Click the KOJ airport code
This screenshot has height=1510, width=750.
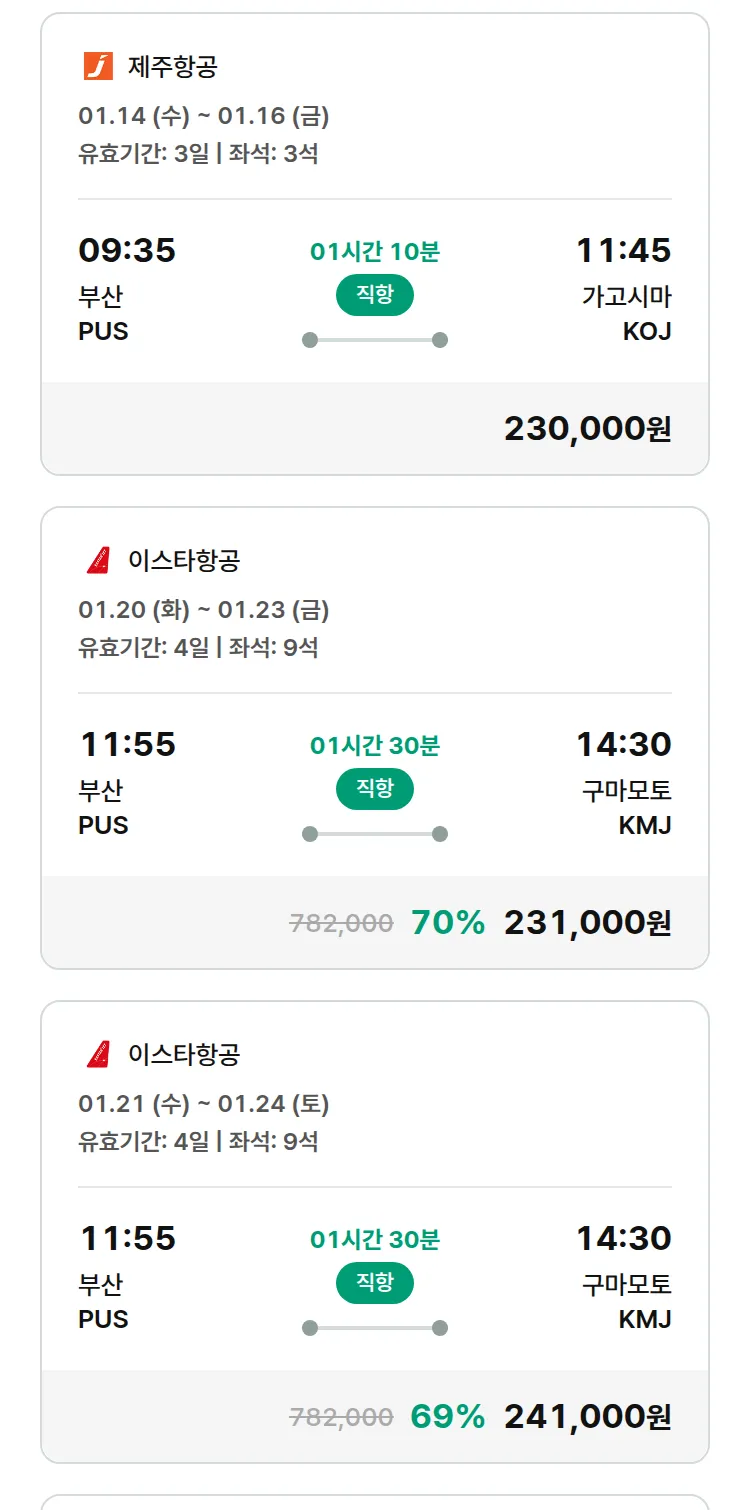pos(646,332)
